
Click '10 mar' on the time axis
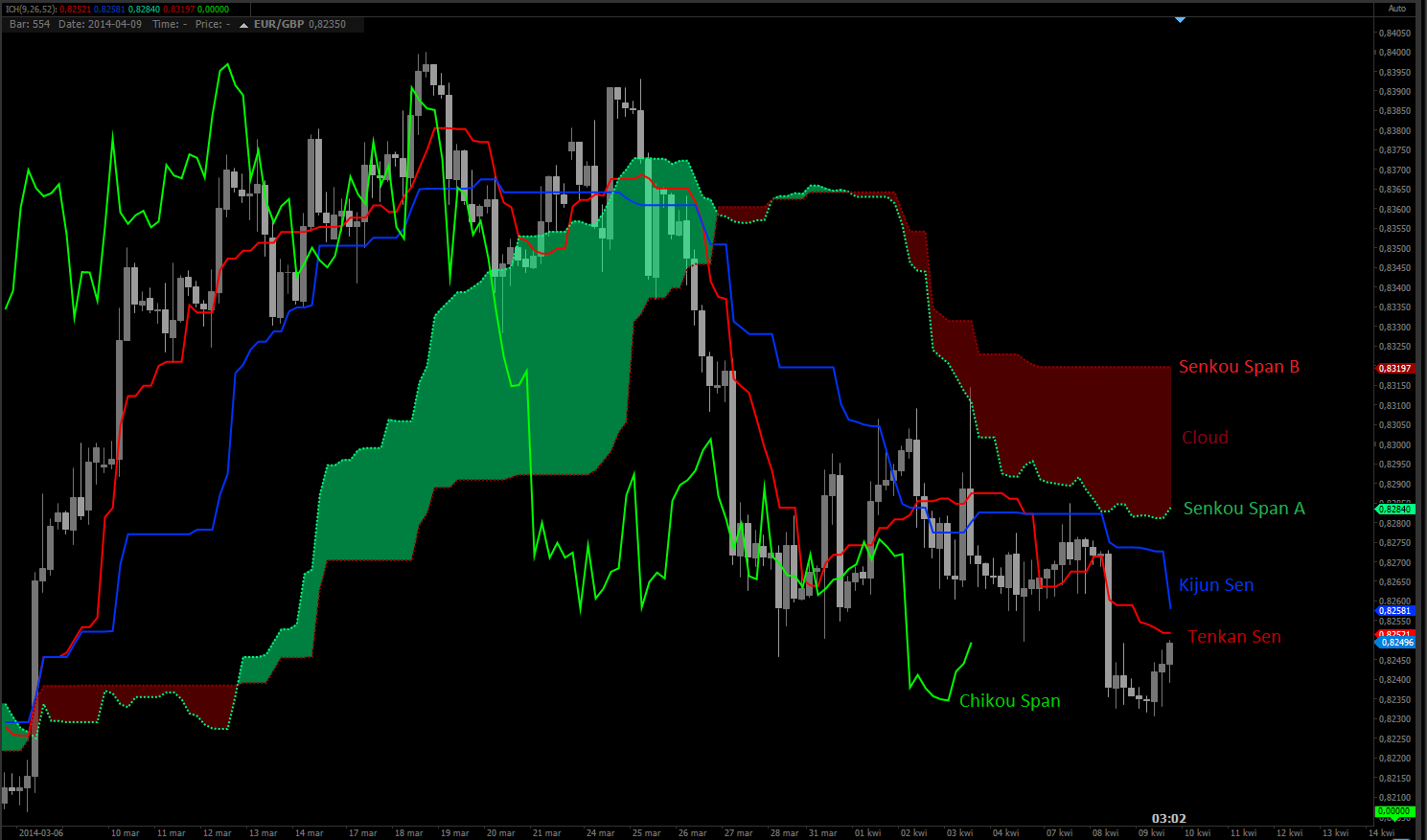click(126, 833)
